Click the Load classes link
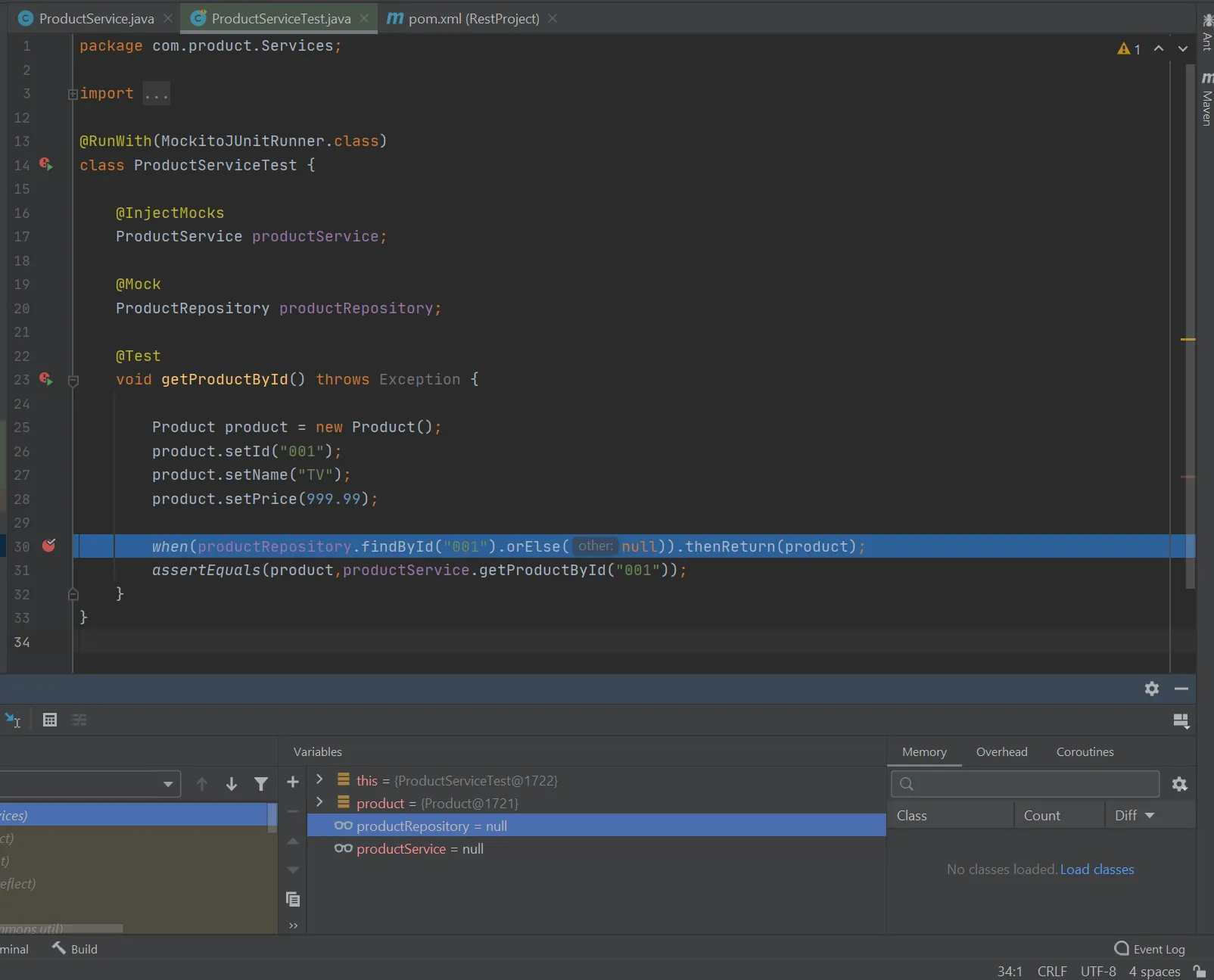The width and height of the screenshot is (1214, 980). tap(1097, 870)
